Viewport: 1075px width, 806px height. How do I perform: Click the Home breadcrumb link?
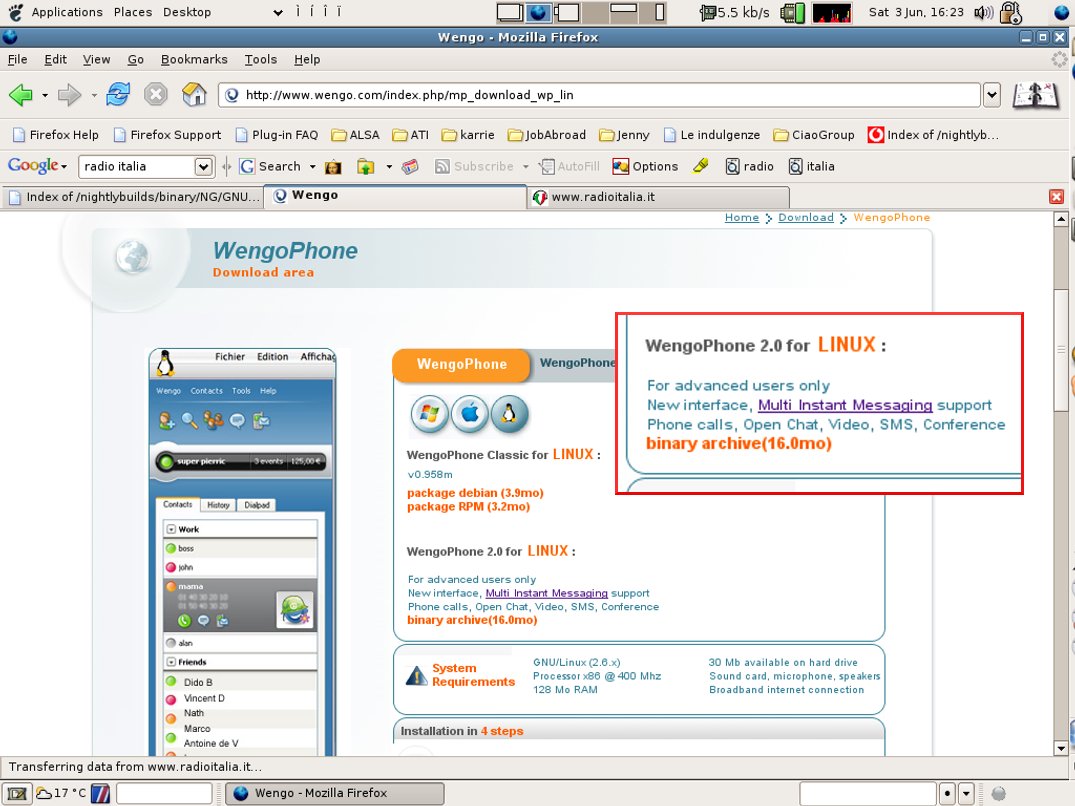point(742,218)
